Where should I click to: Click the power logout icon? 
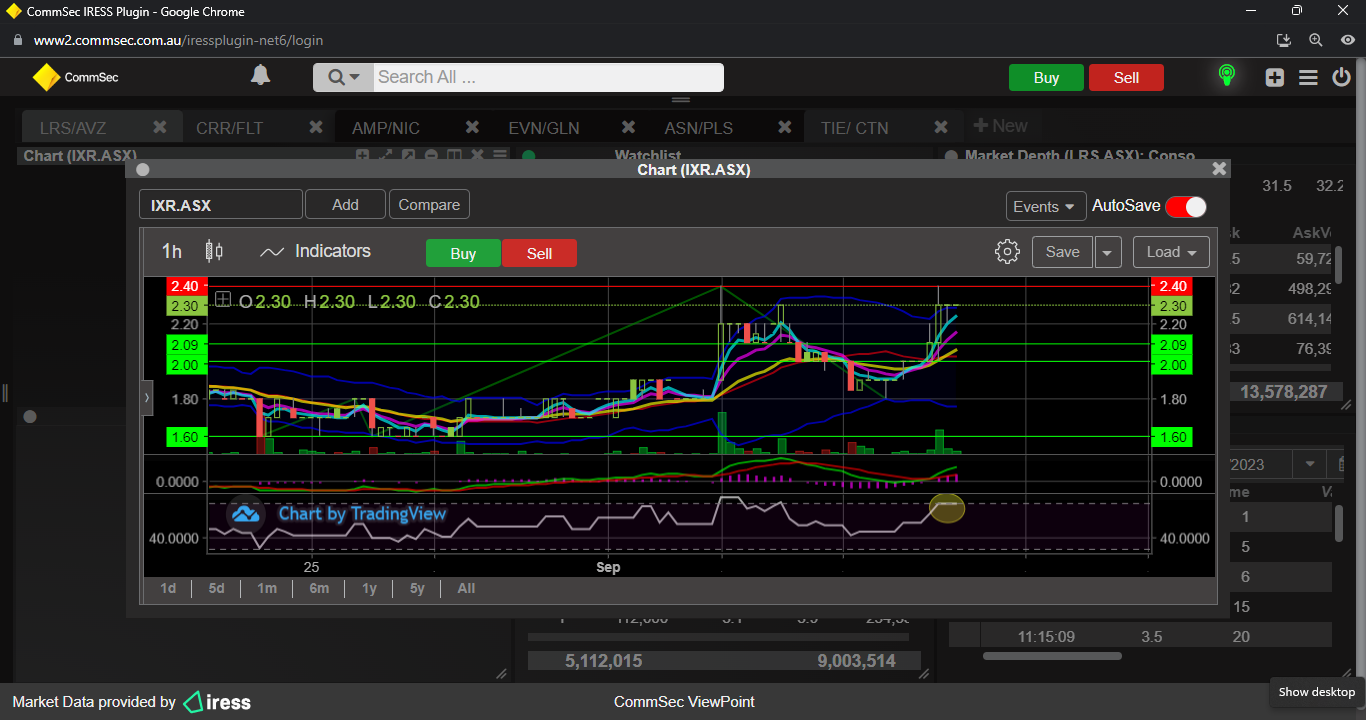(x=1341, y=77)
